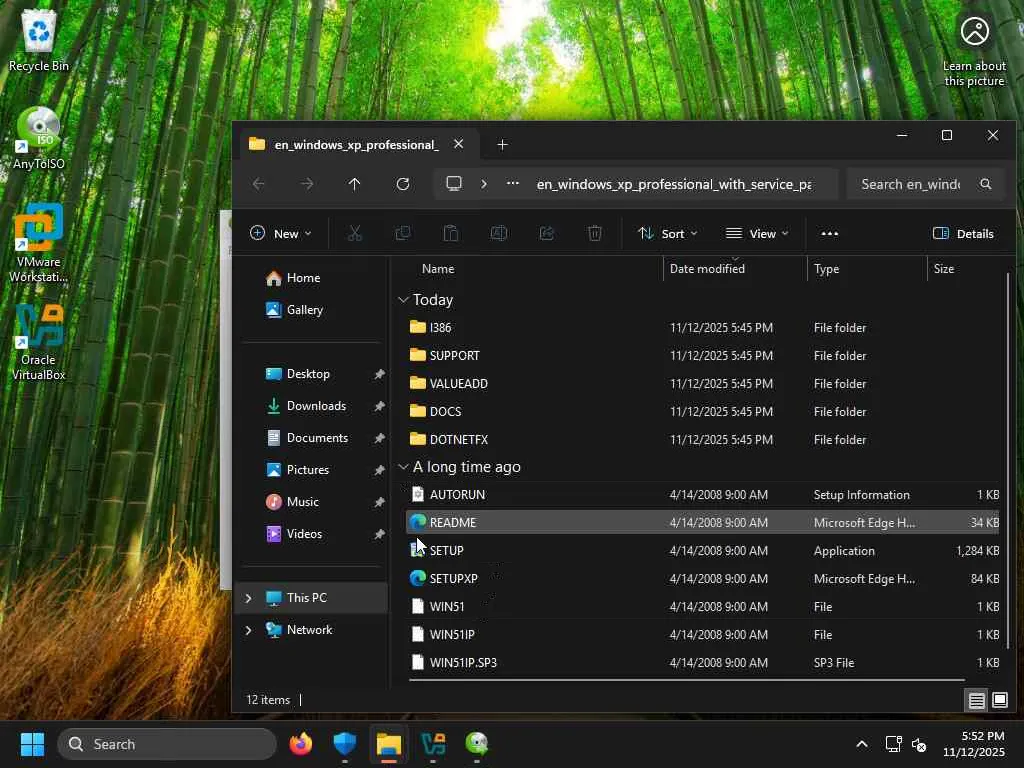The height and width of the screenshot is (768, 1024).
Task: Go to Home in navigation pane
Action: coord(293,278)
